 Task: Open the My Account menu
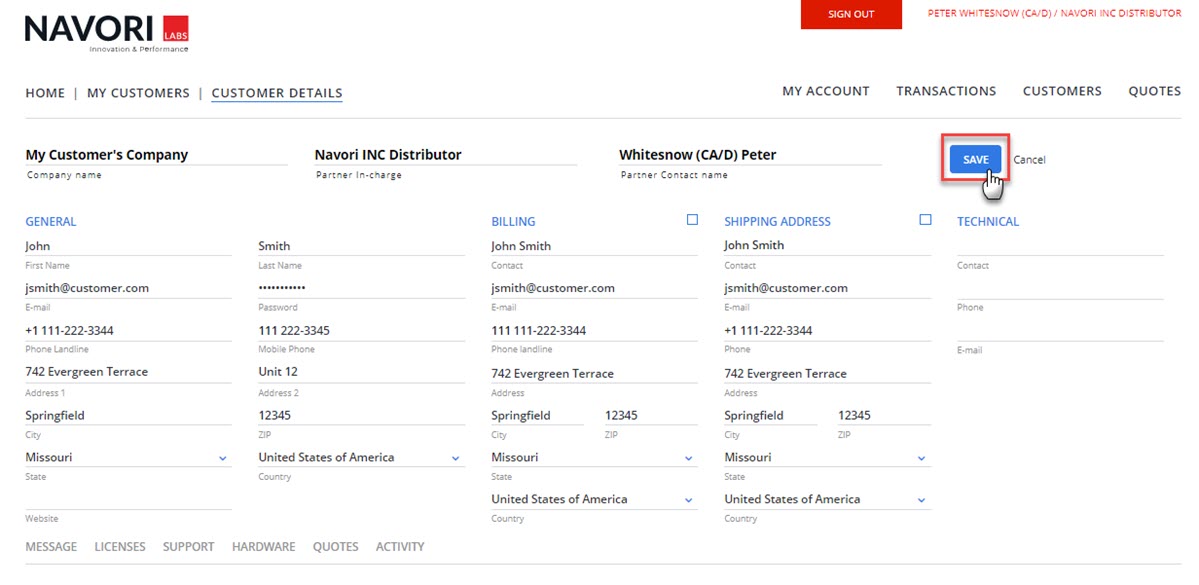[x=825, y=91]
